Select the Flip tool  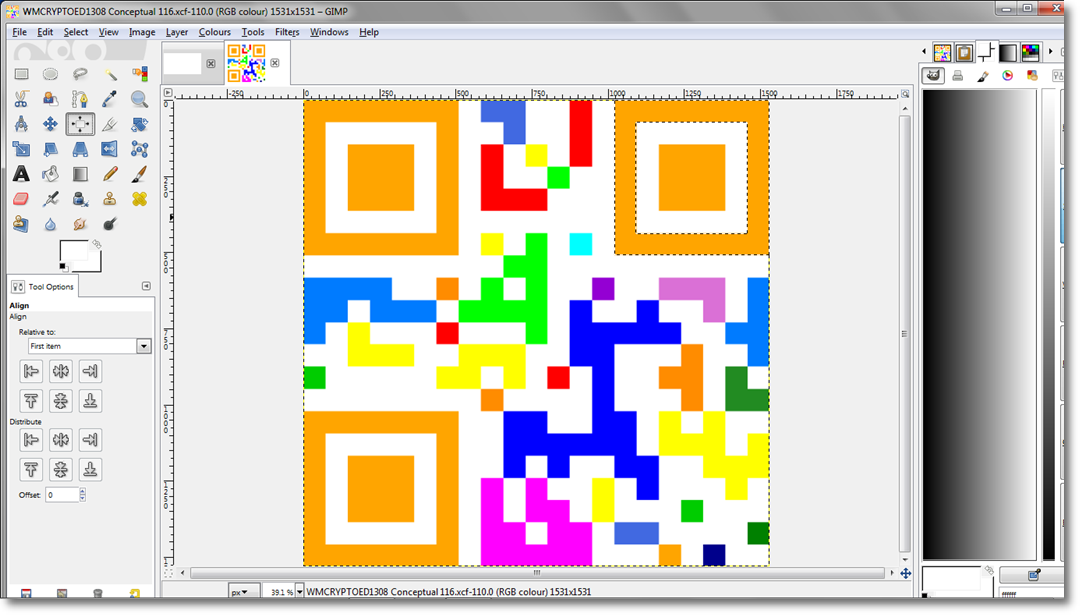click(110, 149)
